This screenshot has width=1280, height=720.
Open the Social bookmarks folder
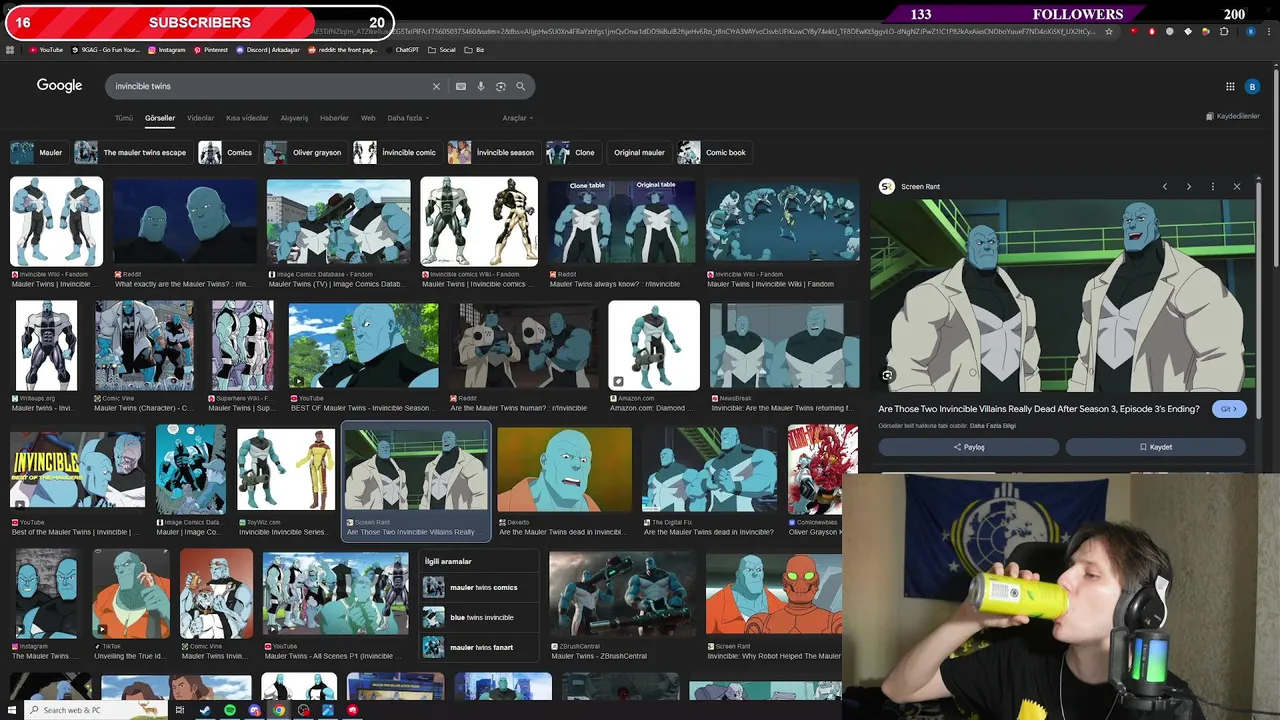point(442,50)
